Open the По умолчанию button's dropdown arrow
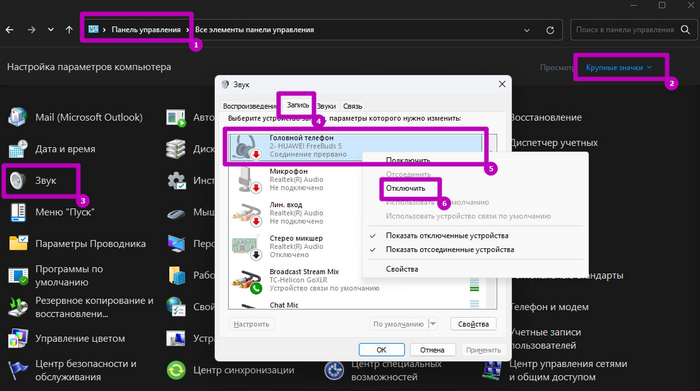This screenshot has height=391, width=700. click(433, 324)
